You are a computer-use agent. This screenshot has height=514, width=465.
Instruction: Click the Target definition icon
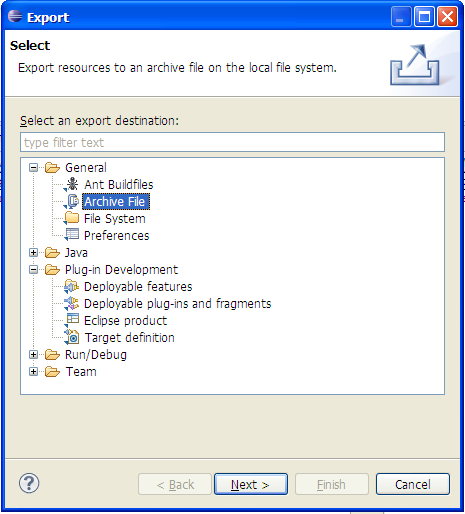pyautogui.click(x=71, y=337)
